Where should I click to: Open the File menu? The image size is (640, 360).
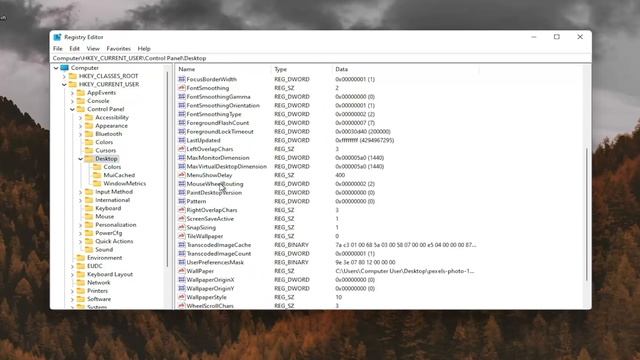click(x=58, y=49)
